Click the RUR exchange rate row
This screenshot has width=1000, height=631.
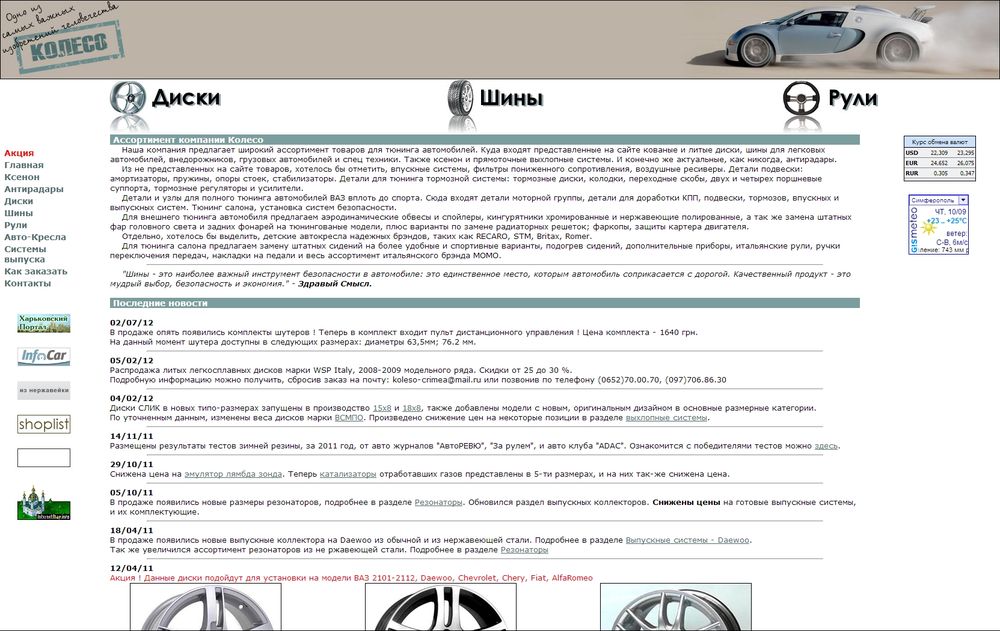(x=939, y=173)
